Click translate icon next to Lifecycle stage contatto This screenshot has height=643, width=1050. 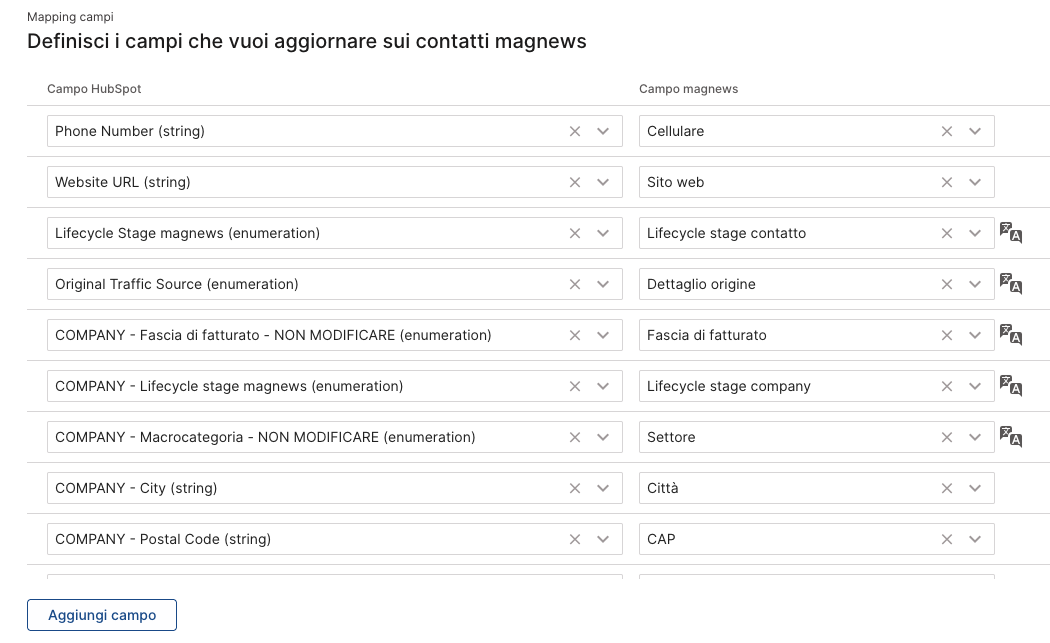[x=1011, y=233]
